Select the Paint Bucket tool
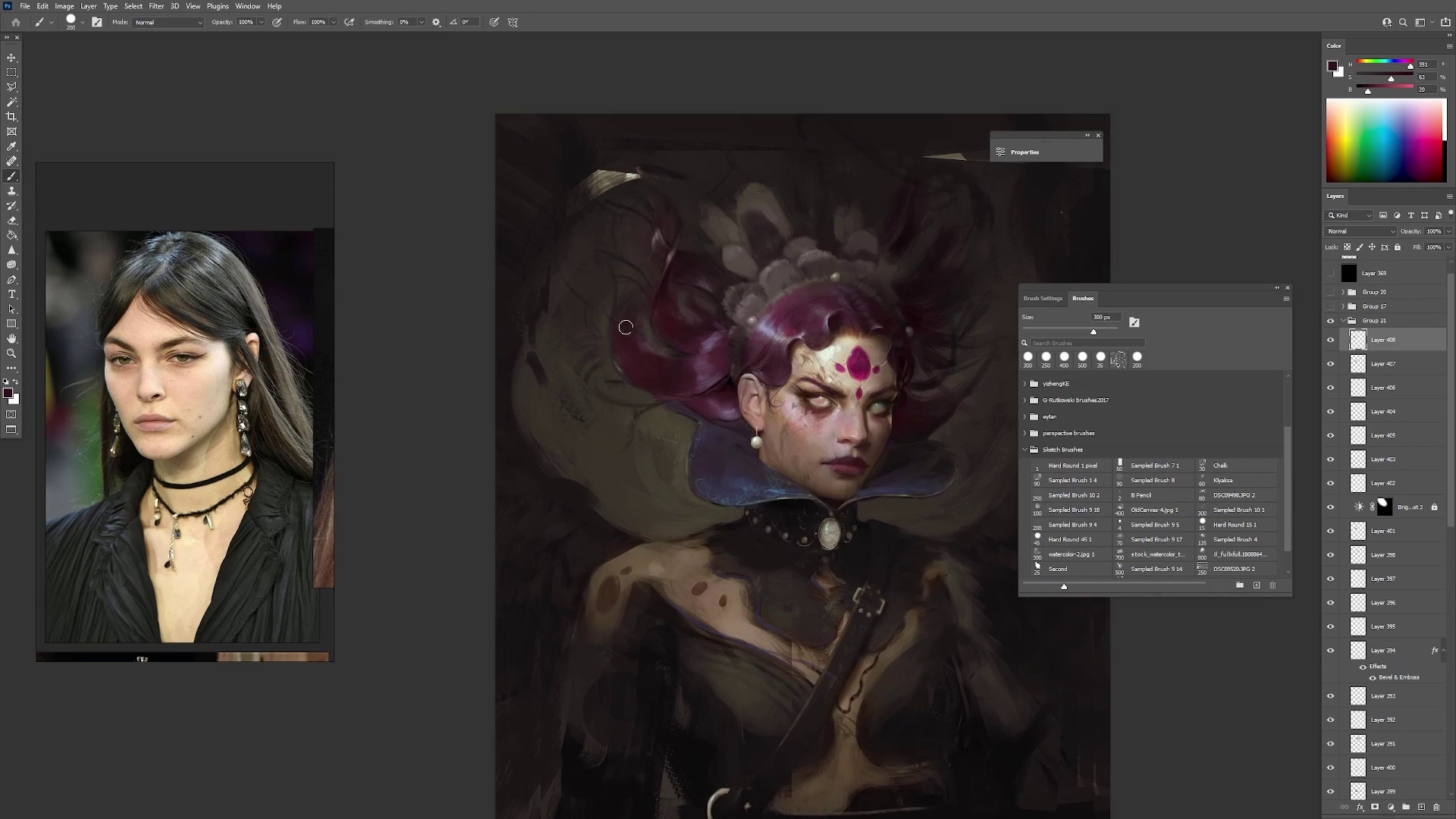 pyautogui.click(x=11, y=235)
